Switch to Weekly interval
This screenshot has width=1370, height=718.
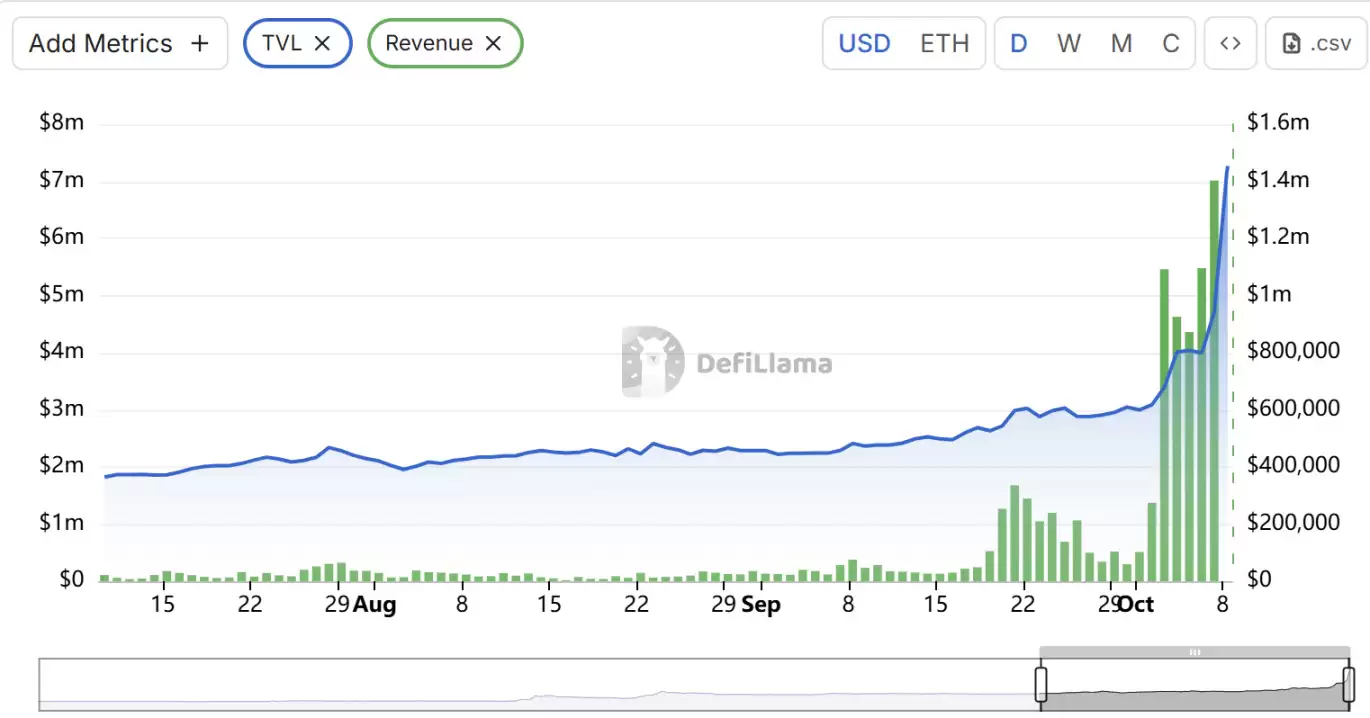pos(1069,43)
